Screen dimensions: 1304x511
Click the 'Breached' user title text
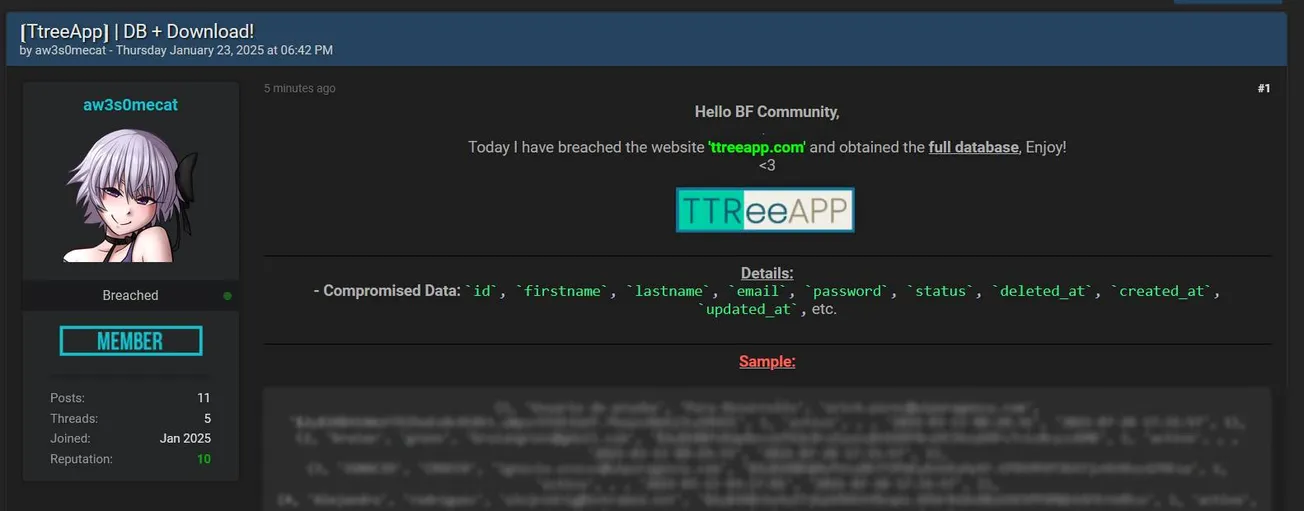[x=130, y=296]
